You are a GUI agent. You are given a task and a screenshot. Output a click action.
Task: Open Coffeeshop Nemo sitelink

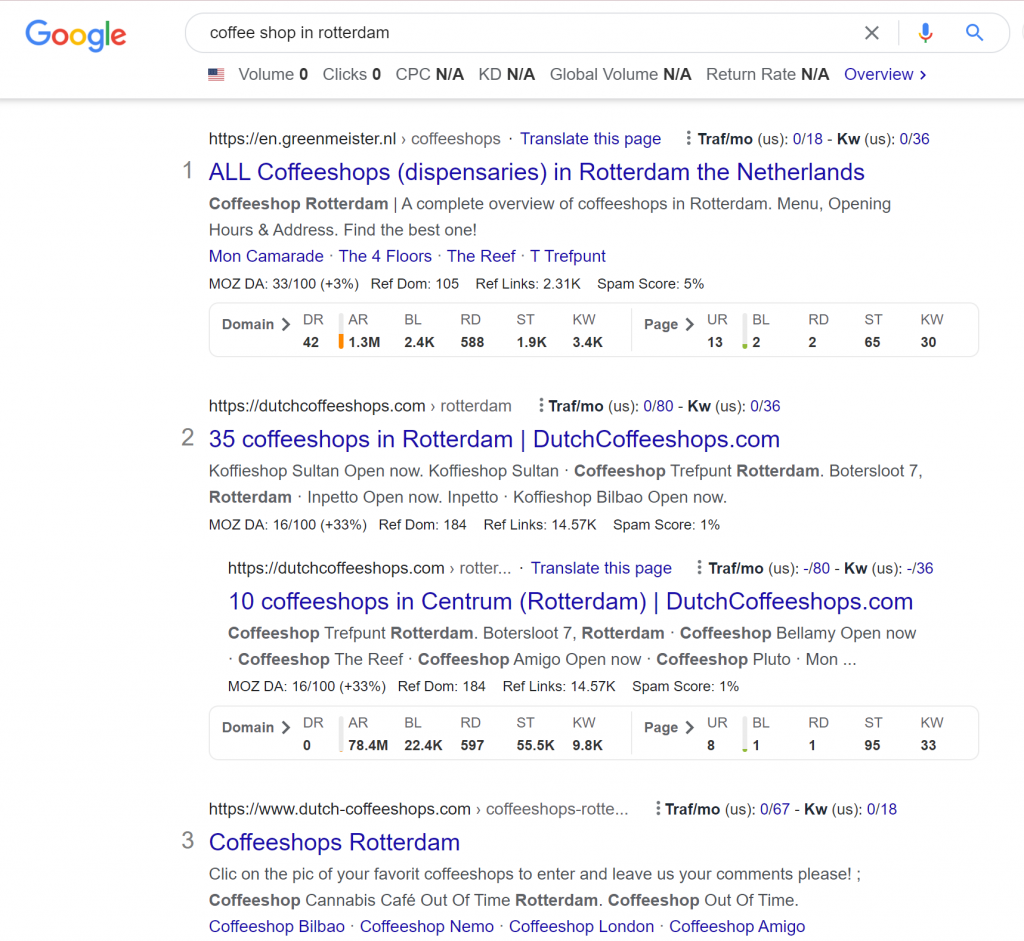click(x=427, y=926)
